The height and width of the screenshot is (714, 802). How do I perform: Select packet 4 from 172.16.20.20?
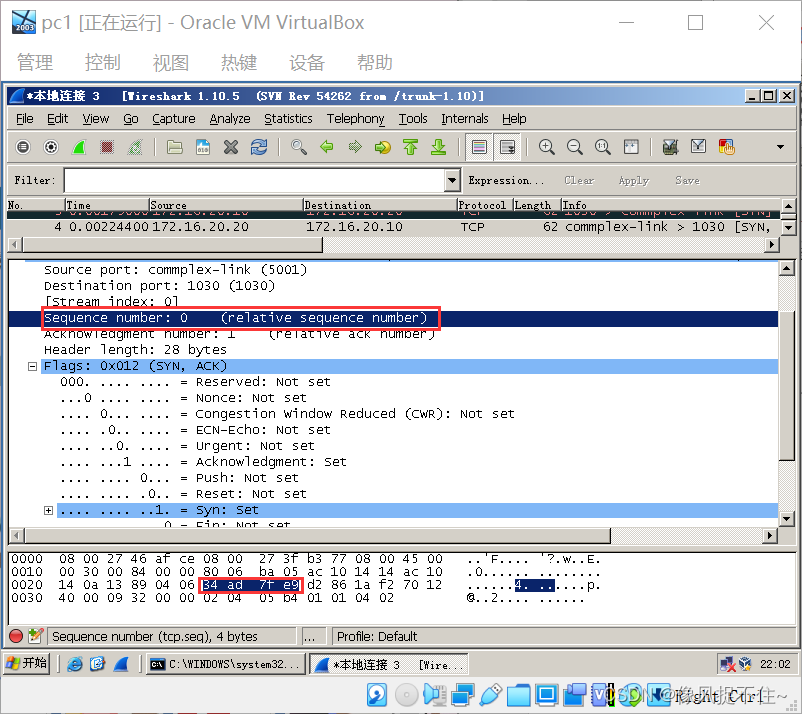[393, 227]
